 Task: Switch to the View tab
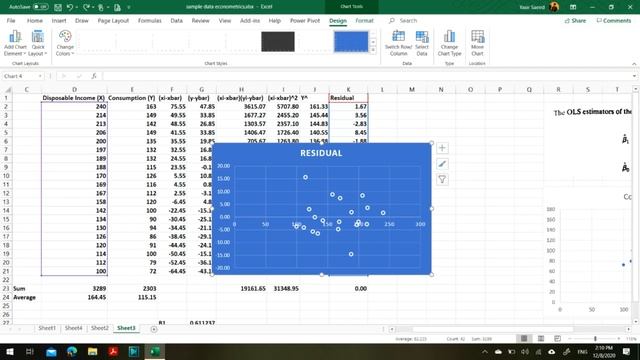coord(224,20)
